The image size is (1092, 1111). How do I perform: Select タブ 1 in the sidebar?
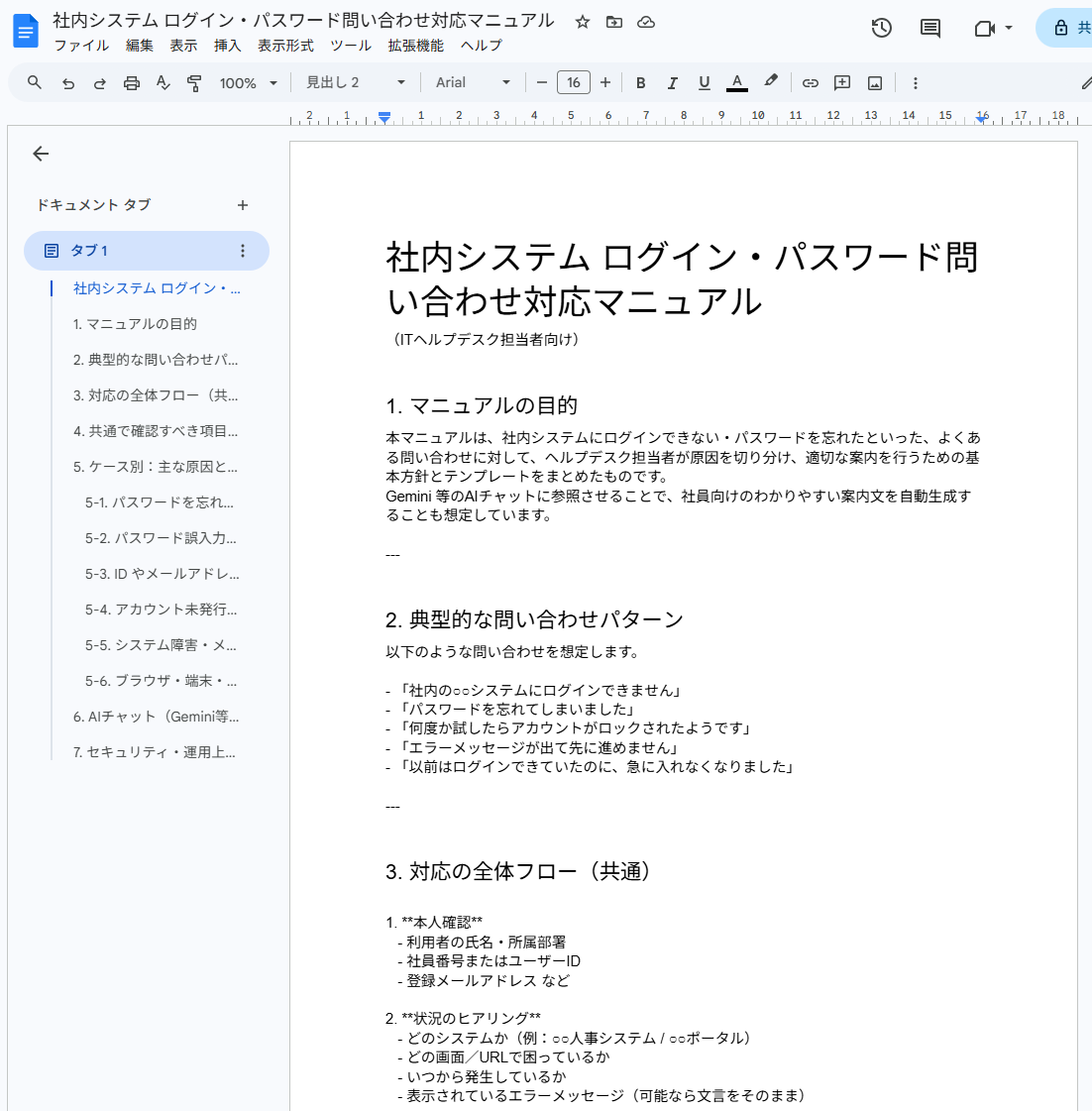click(x=147, y=251)
